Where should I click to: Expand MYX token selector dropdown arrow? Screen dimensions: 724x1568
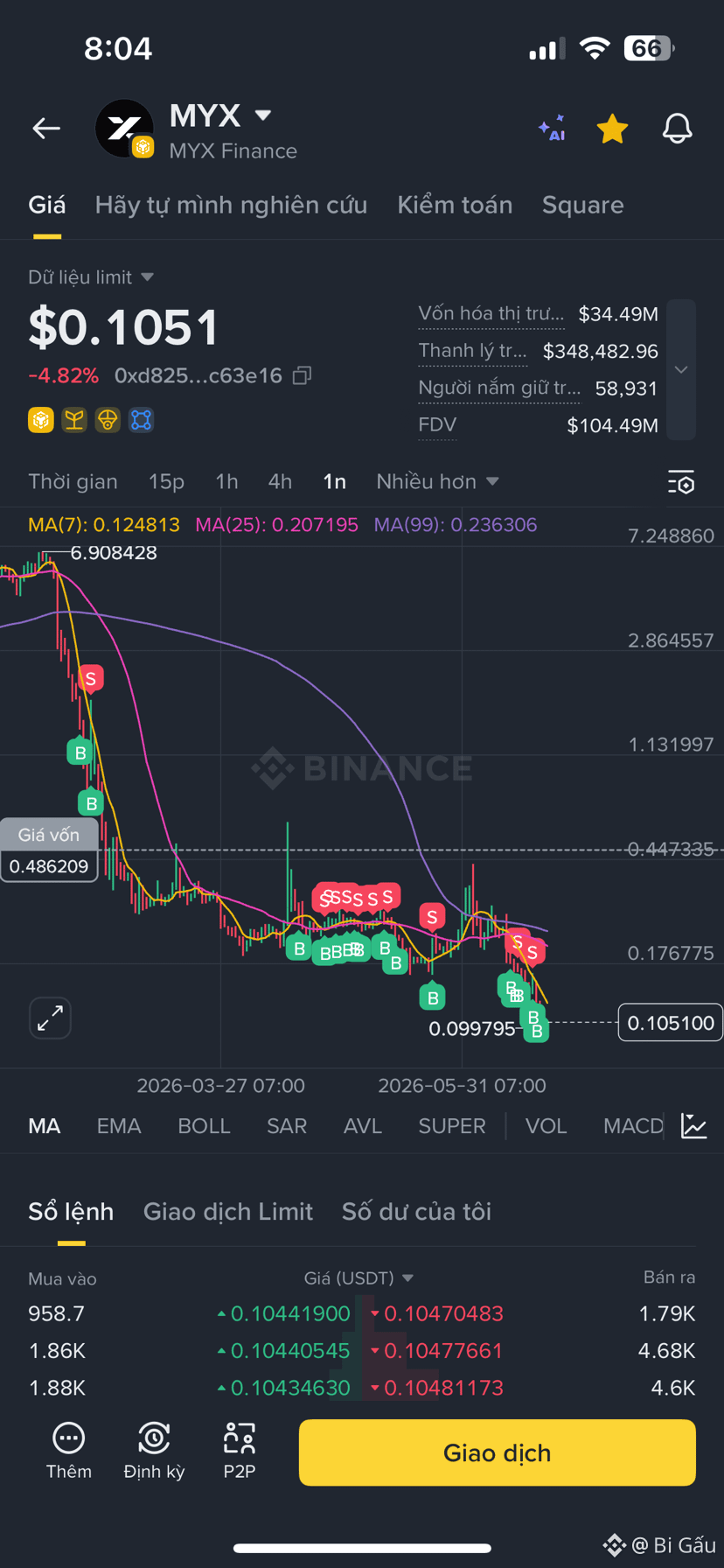pyautogui.click(x=262, y=115)
